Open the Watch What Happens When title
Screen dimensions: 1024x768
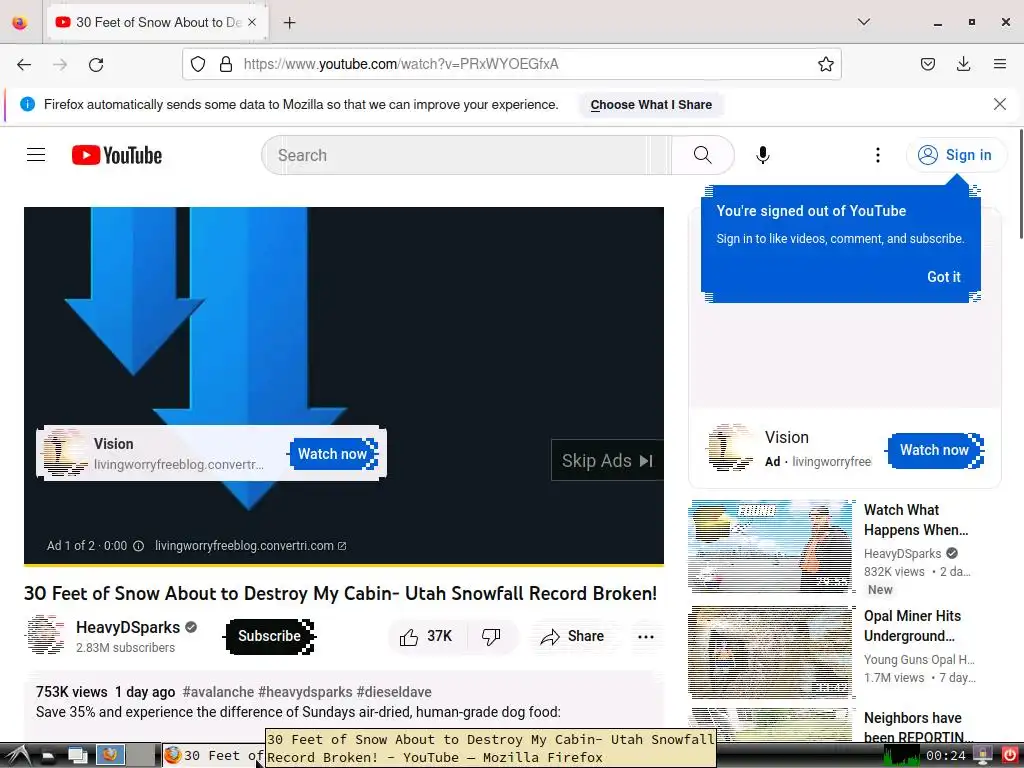[x=916, y=520]
